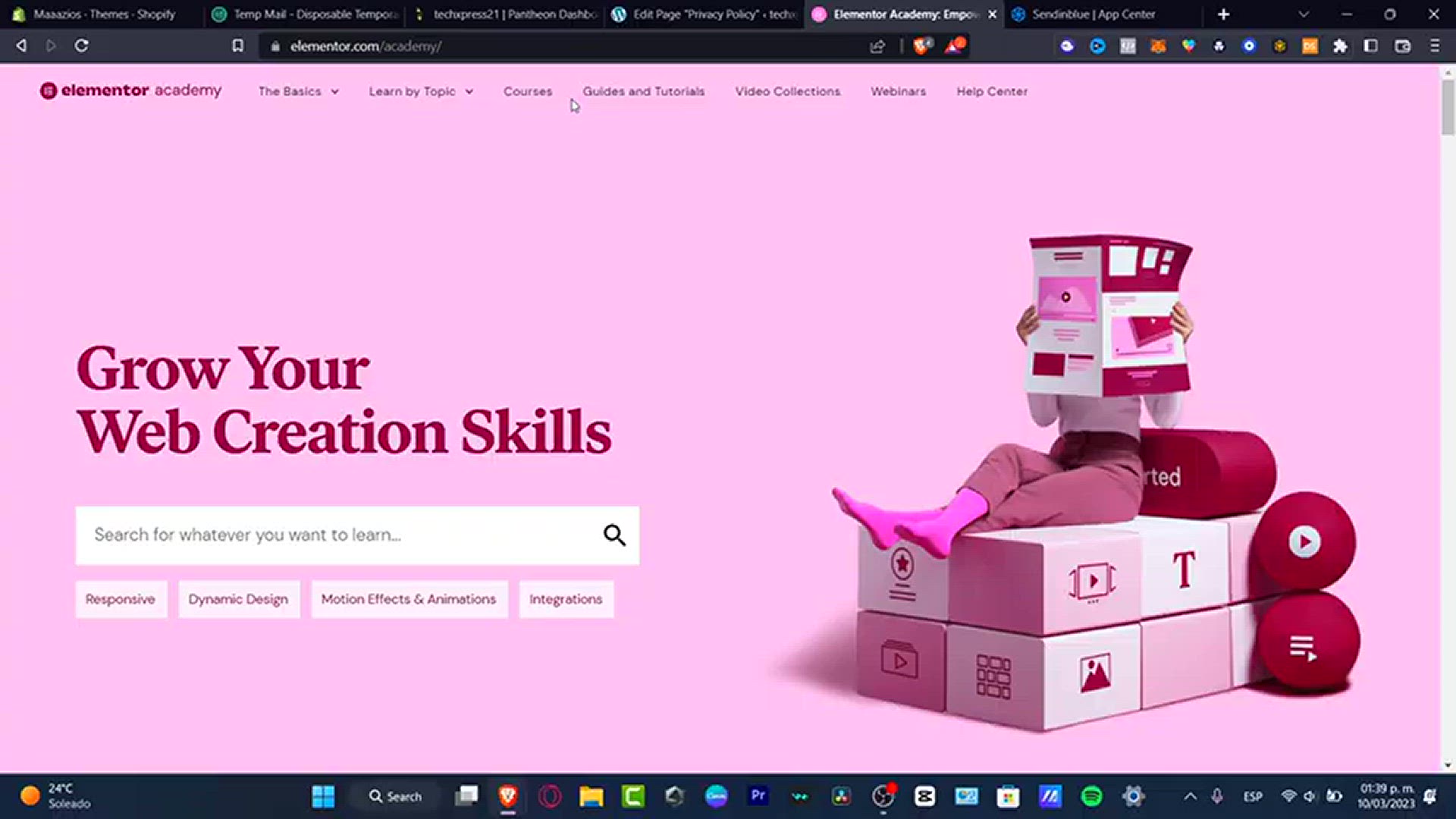Select the Responsive filter tag
The height and width of the screenshot is (819, 1456).
pyautogui.click(x=121, y=599)
